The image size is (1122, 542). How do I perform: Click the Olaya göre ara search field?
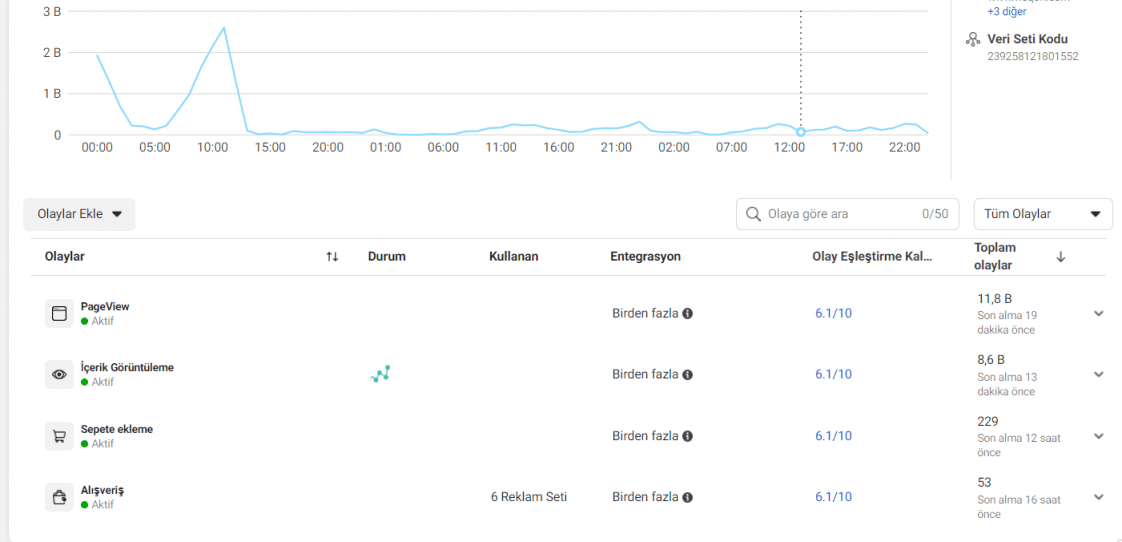847,214
